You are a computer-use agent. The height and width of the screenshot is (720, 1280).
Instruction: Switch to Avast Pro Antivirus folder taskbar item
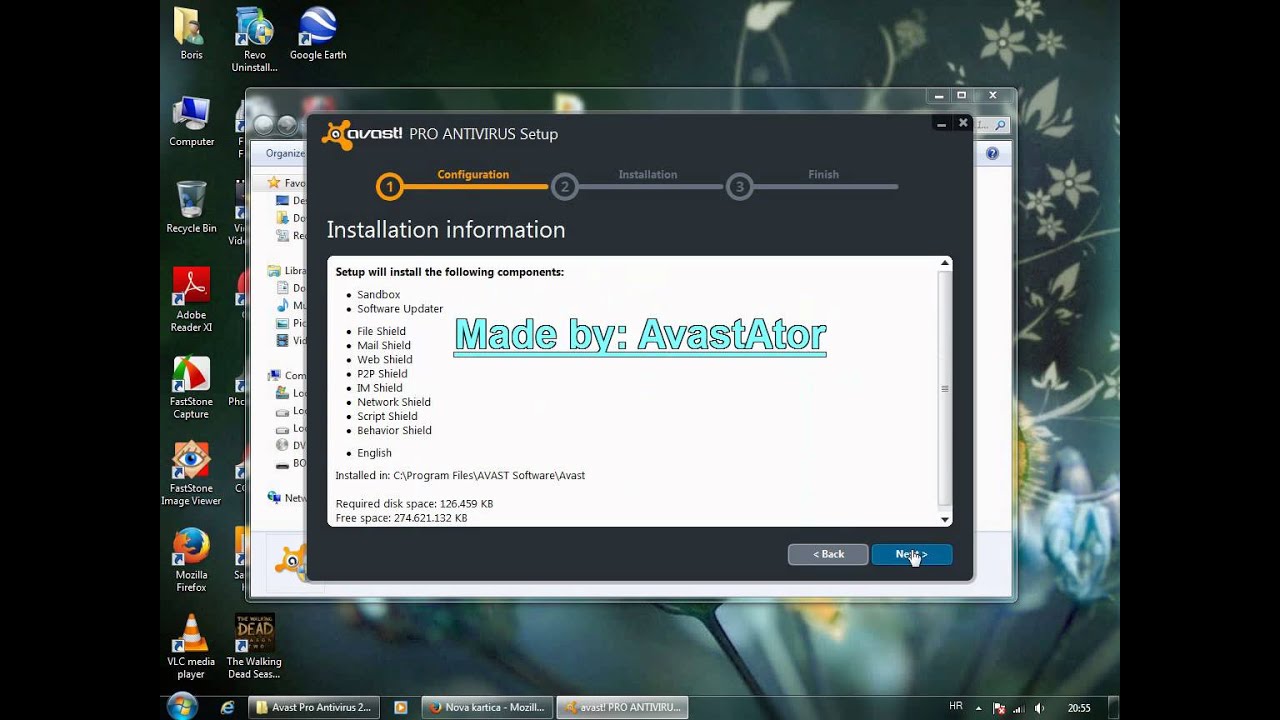pos(313,707)
